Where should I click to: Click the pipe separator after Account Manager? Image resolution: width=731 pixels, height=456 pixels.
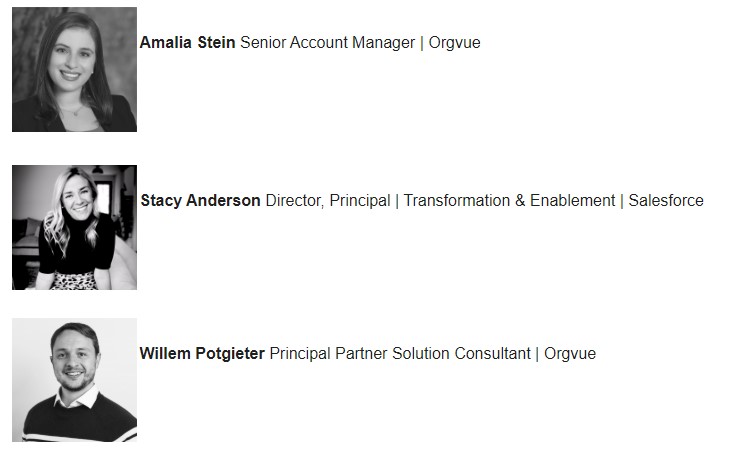click(x=421, y=43)
